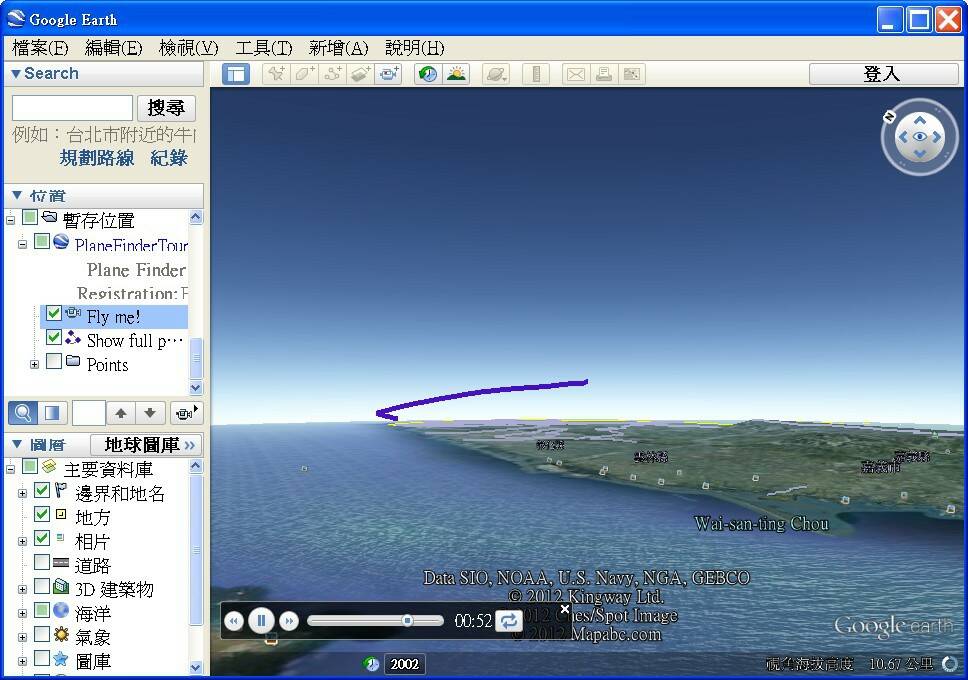Screen dimensions: 968x680
Task: Toggle the 主要資料庫 checkbox
Action: (x=30, y=466)
